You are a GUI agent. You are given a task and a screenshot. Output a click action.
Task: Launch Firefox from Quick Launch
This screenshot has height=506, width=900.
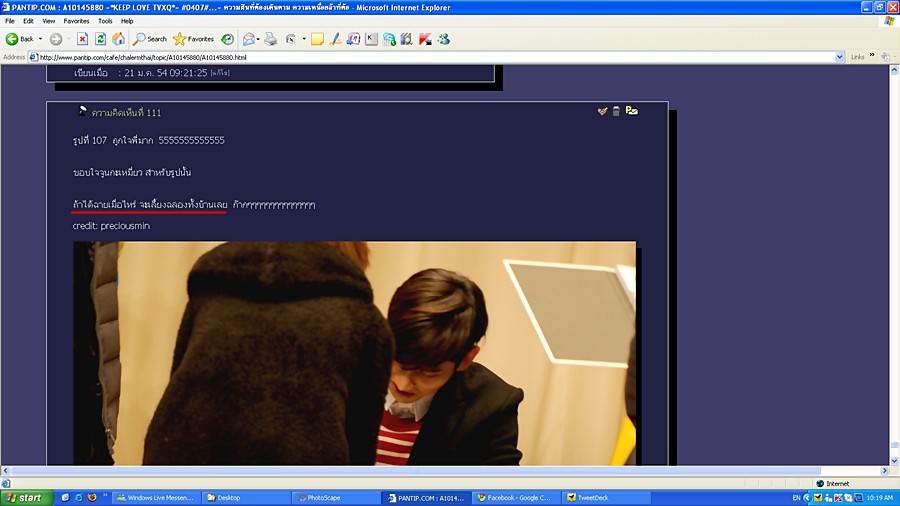tap(92, 498)
